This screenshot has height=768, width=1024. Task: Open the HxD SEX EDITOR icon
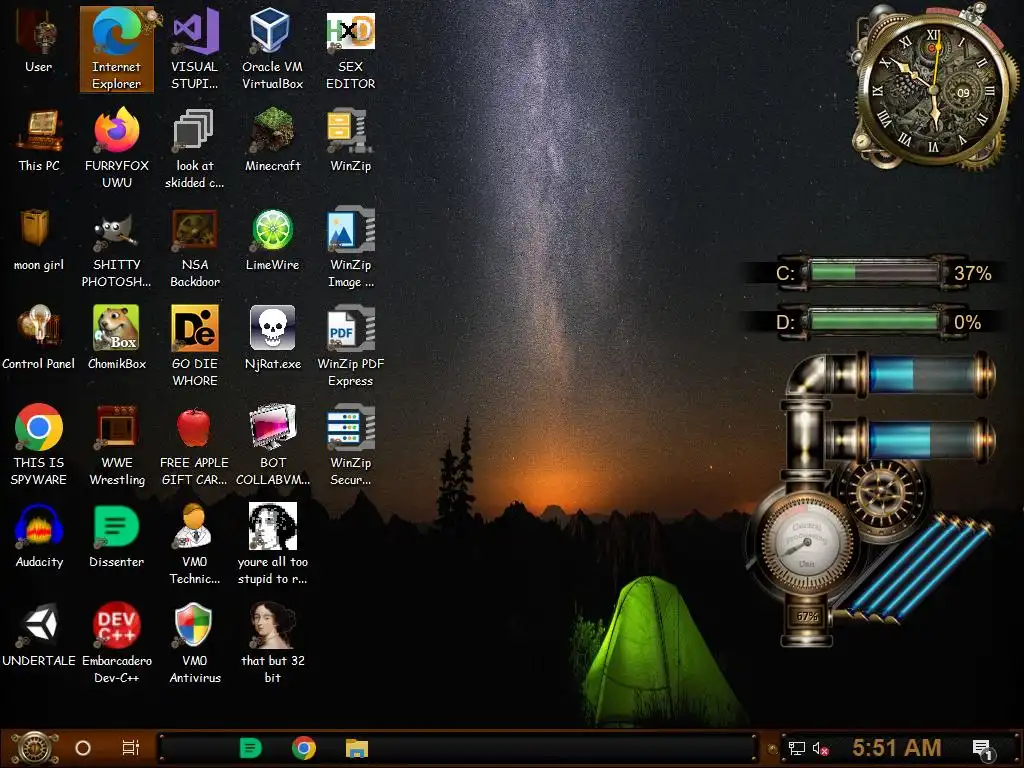(351, 50)
